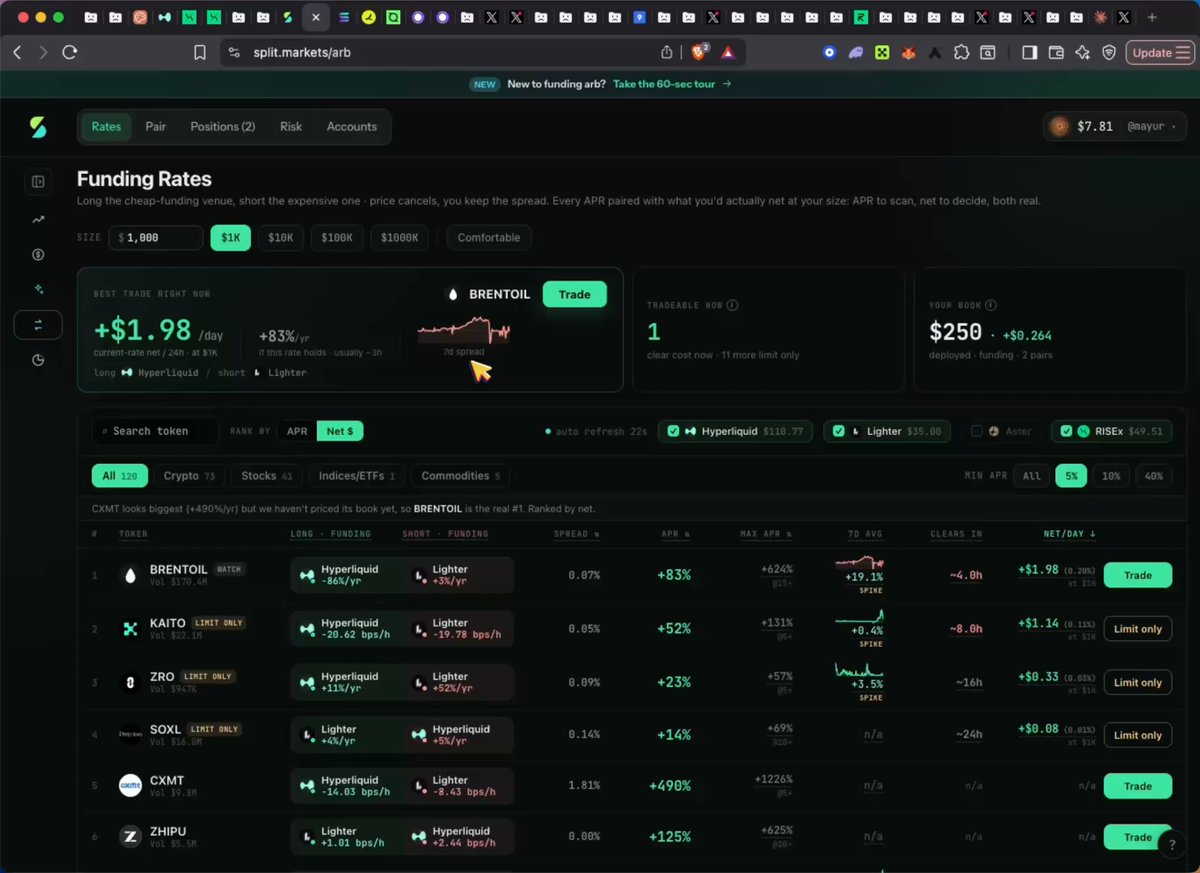Screen dimensions: 1200x873
Task: Uncheck the Hyperliquid venue checkbox
Action: pyautogui.click(x=674, y=431)
